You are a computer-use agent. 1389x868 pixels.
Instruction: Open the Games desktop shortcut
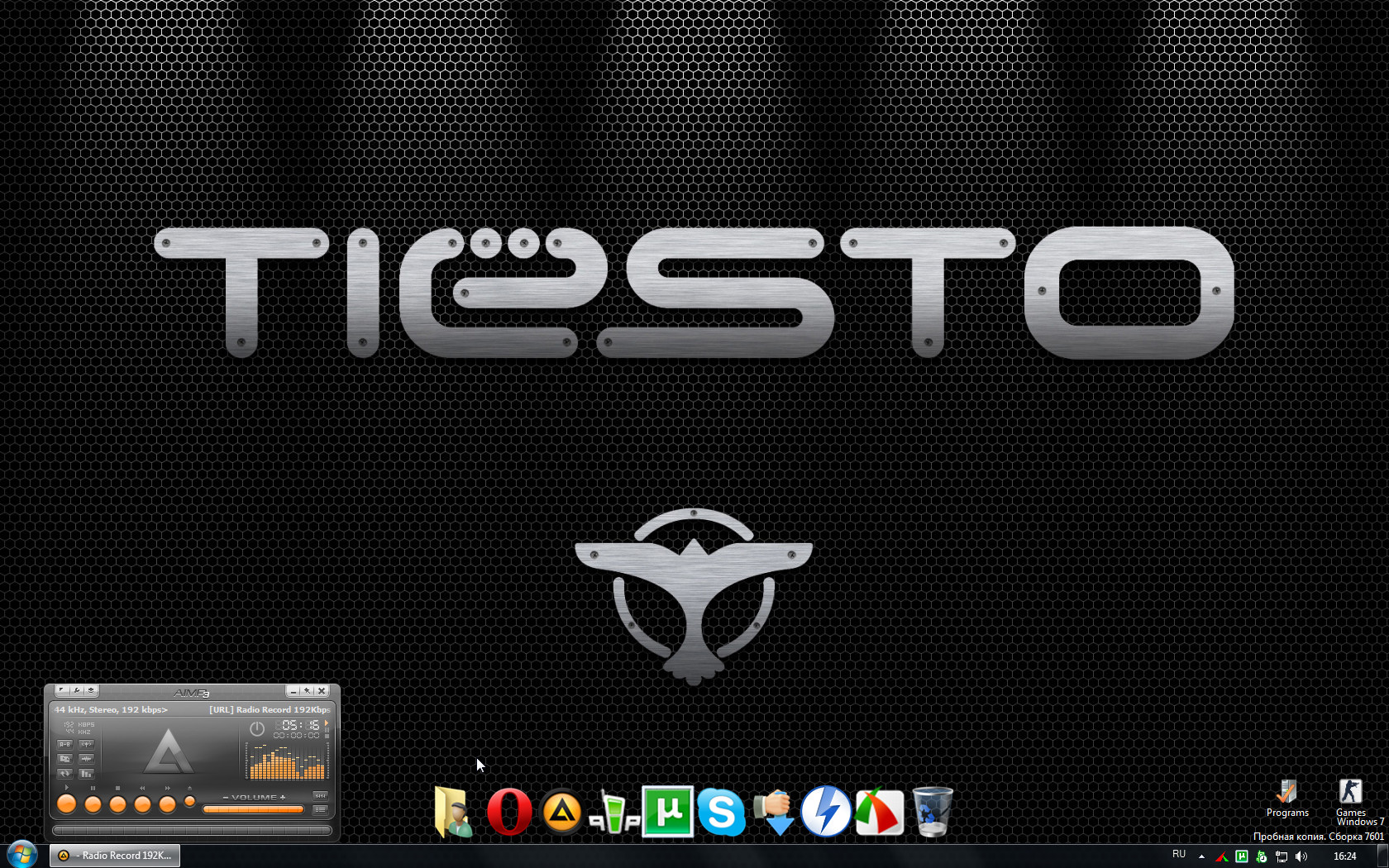(1351, 799)
